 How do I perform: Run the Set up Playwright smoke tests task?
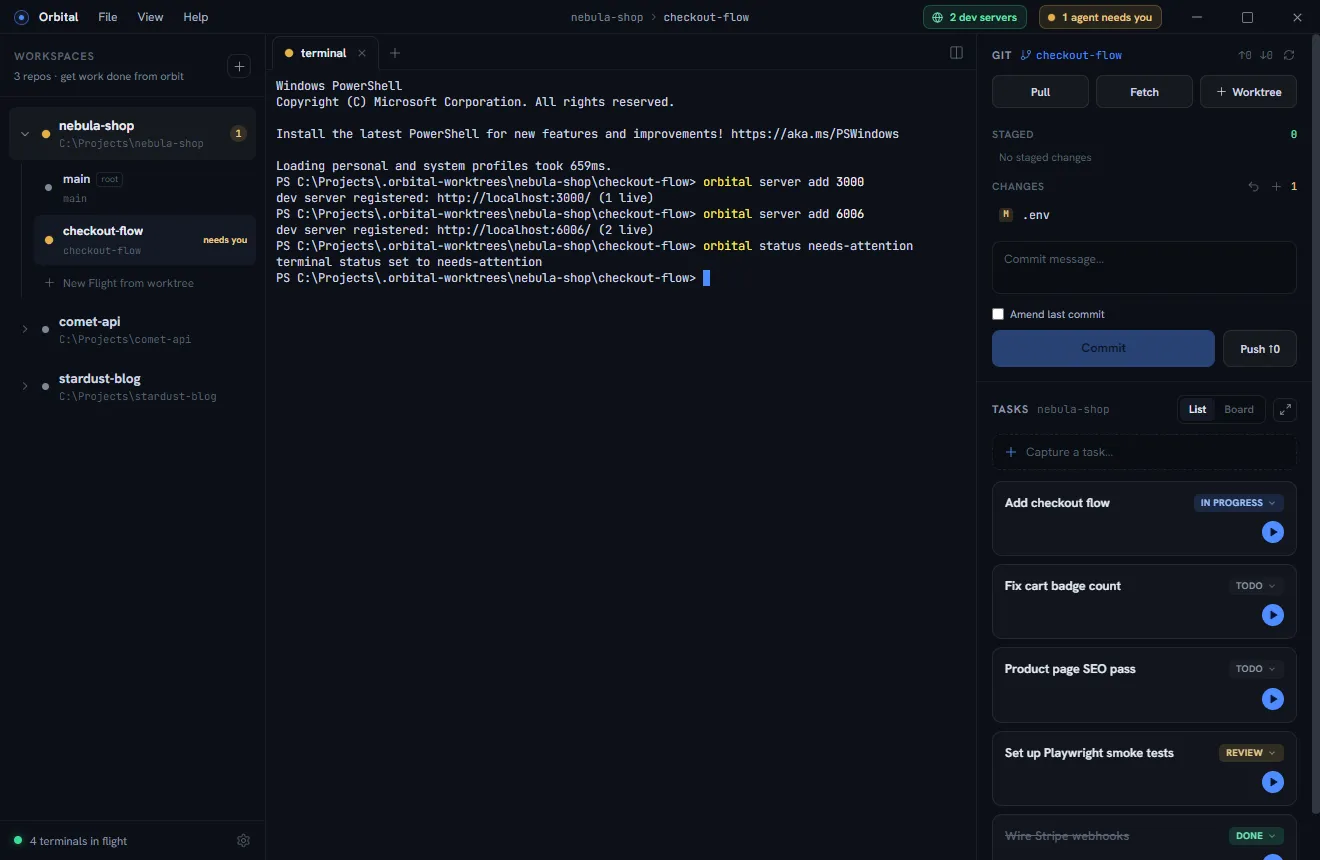tap(1272, 782)
